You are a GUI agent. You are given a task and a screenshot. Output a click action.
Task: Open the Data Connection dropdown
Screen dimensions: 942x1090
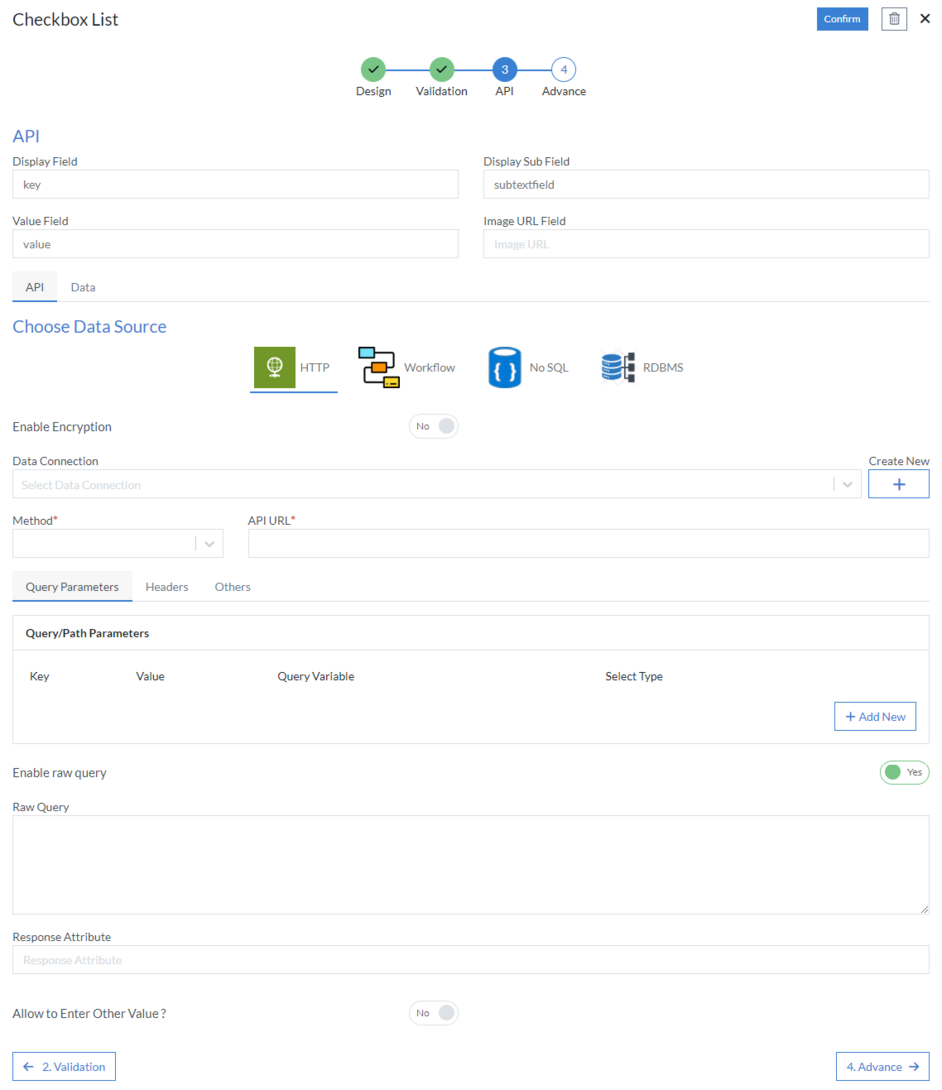[x=430, y=483]
